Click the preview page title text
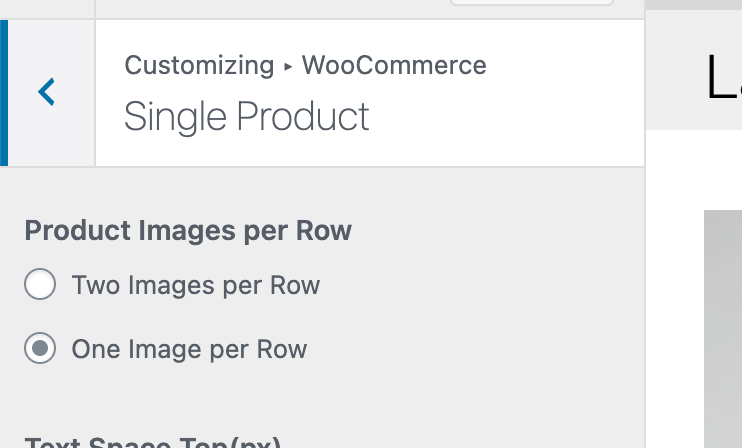This screenshot has width=742, height=448. (x=722, y=80)
